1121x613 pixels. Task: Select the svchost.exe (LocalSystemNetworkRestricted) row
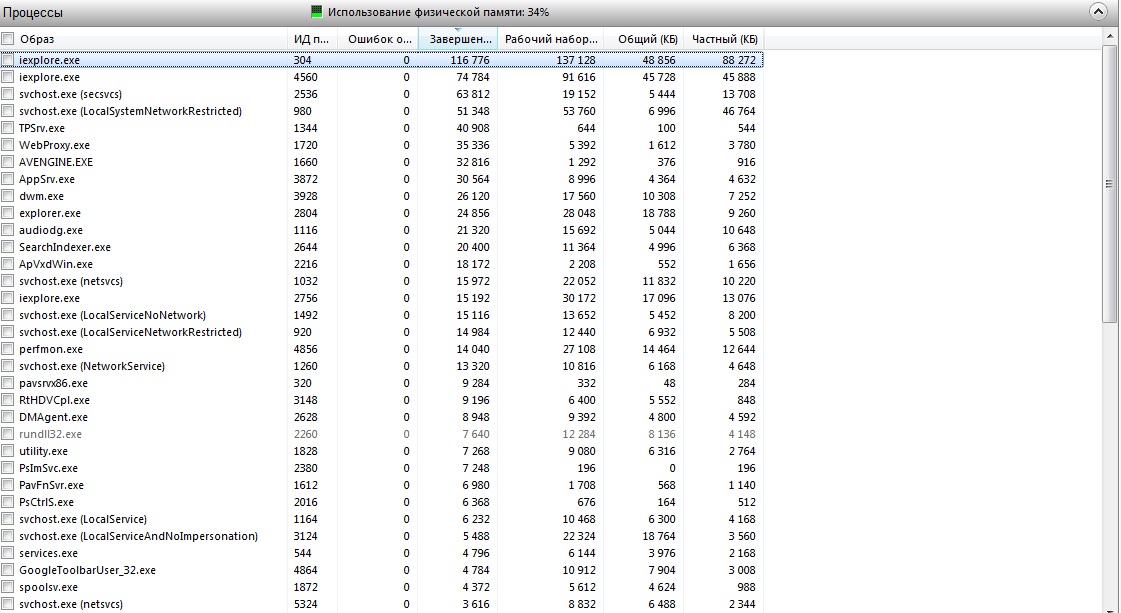[x=382, y=111]
